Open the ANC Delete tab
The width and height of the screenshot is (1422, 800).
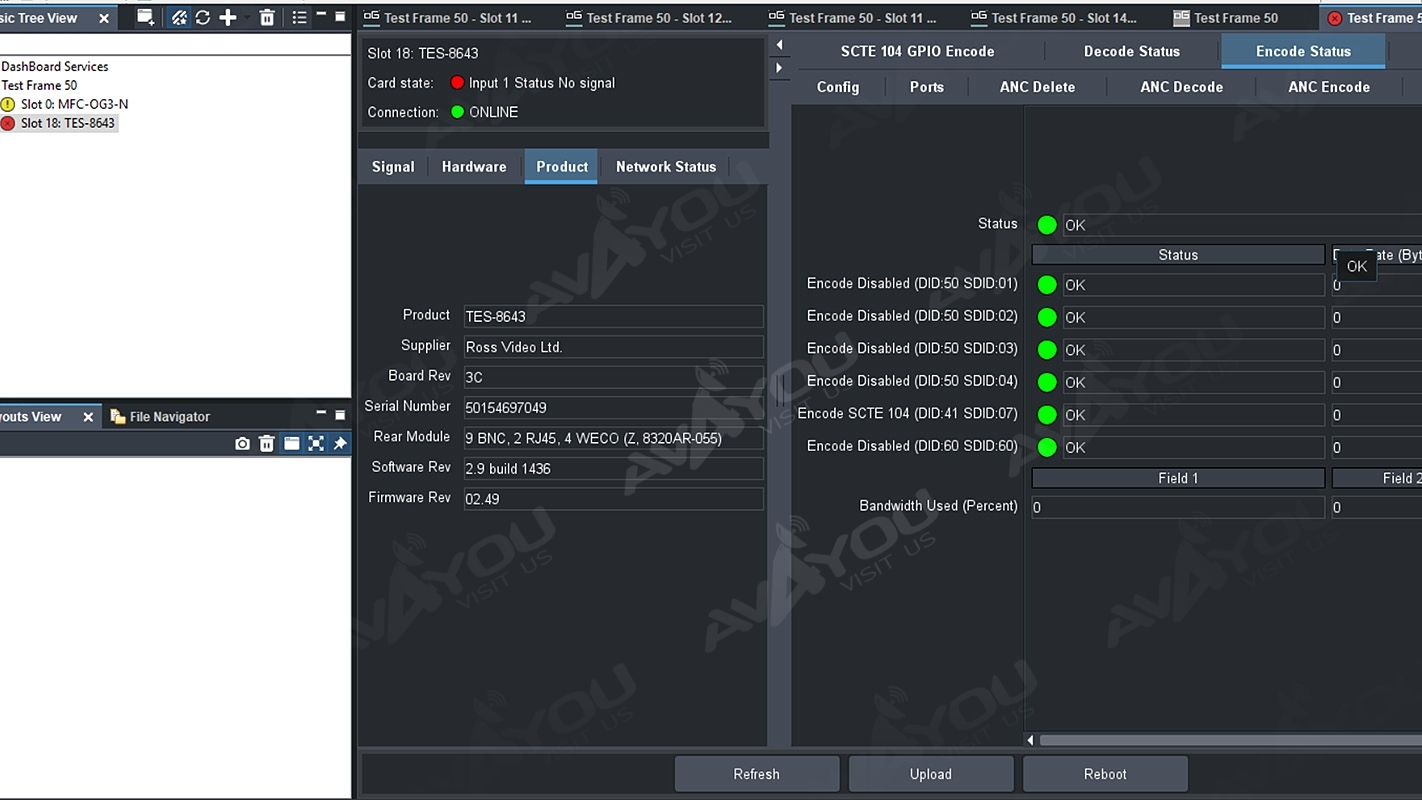click(x=1037, y=87)
